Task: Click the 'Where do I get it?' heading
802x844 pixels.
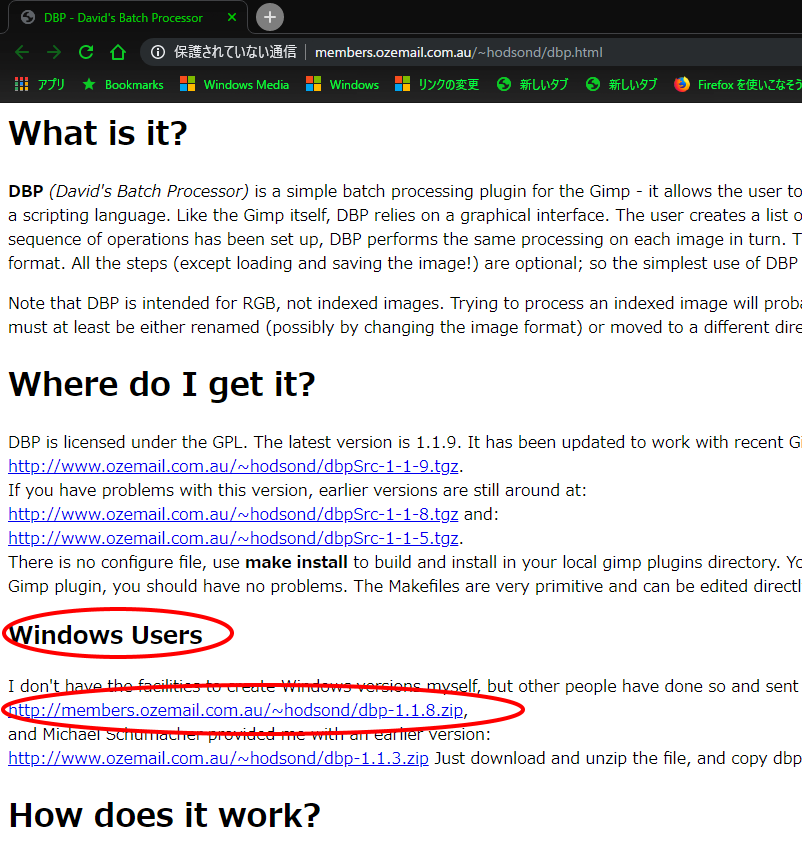Action: point(162,384)
